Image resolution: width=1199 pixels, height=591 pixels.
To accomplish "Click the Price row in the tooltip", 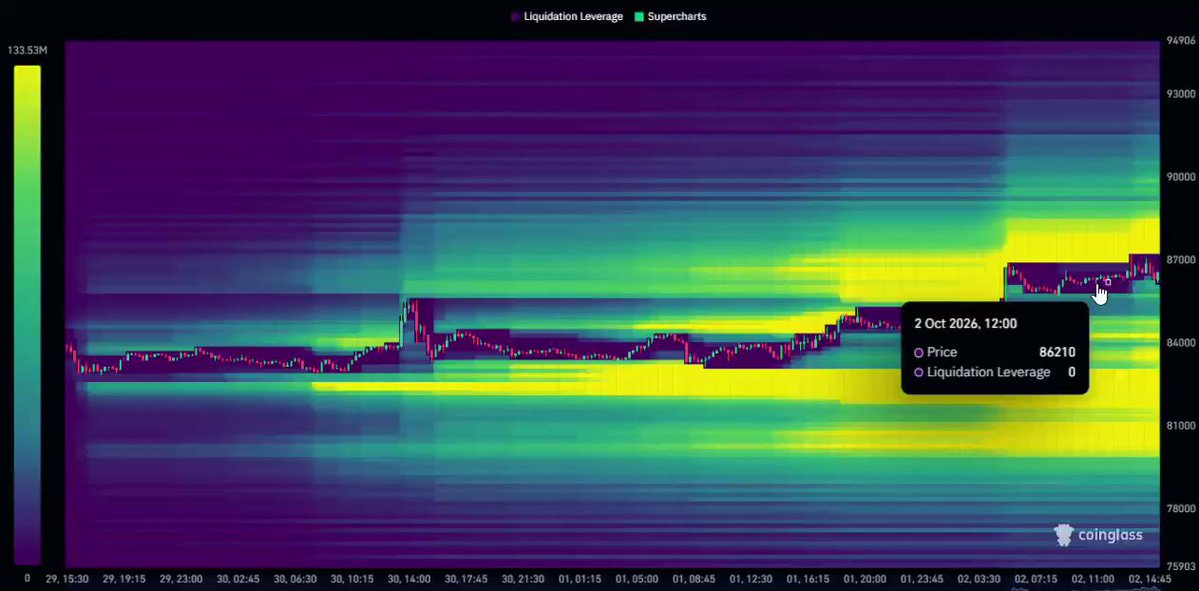I will [x=995, y=352].
